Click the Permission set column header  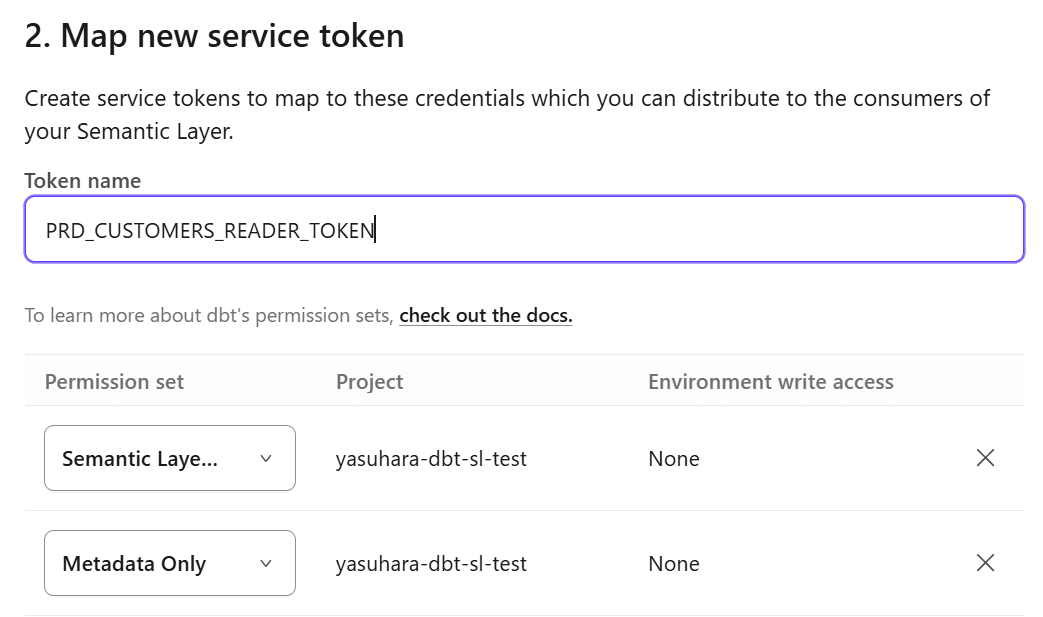coord(114,382)
